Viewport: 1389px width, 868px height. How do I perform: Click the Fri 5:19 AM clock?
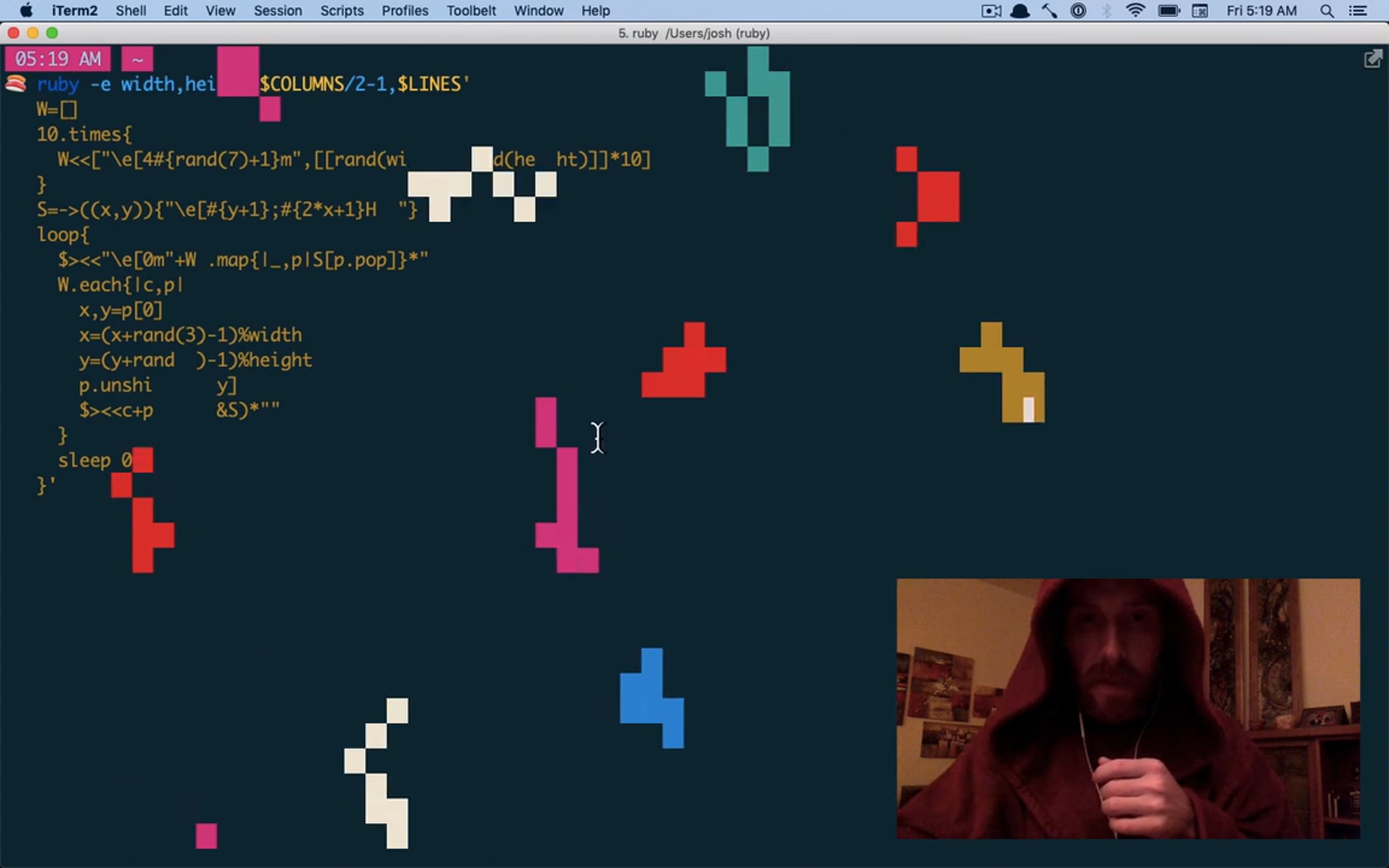(x=1261, y=11)
